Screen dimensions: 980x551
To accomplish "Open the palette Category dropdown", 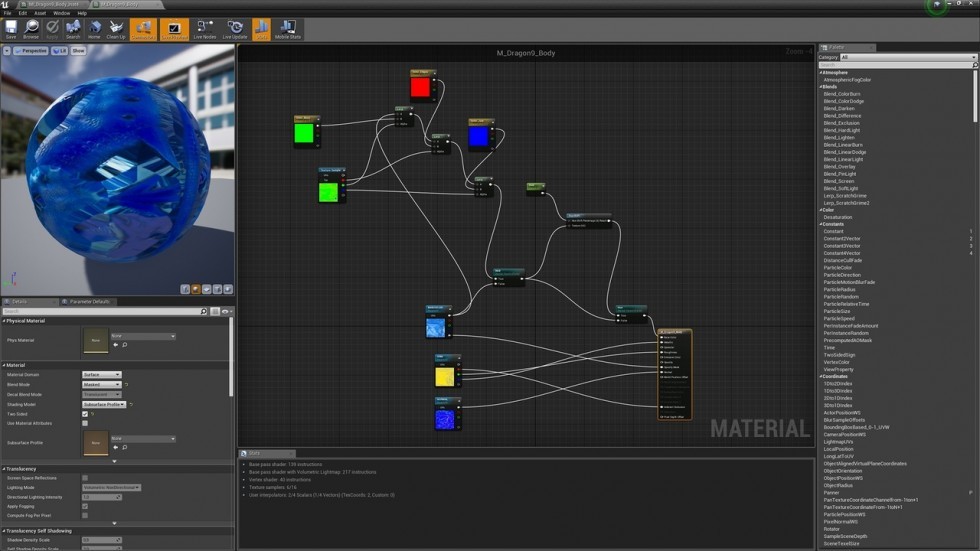I will pos(908,57).
